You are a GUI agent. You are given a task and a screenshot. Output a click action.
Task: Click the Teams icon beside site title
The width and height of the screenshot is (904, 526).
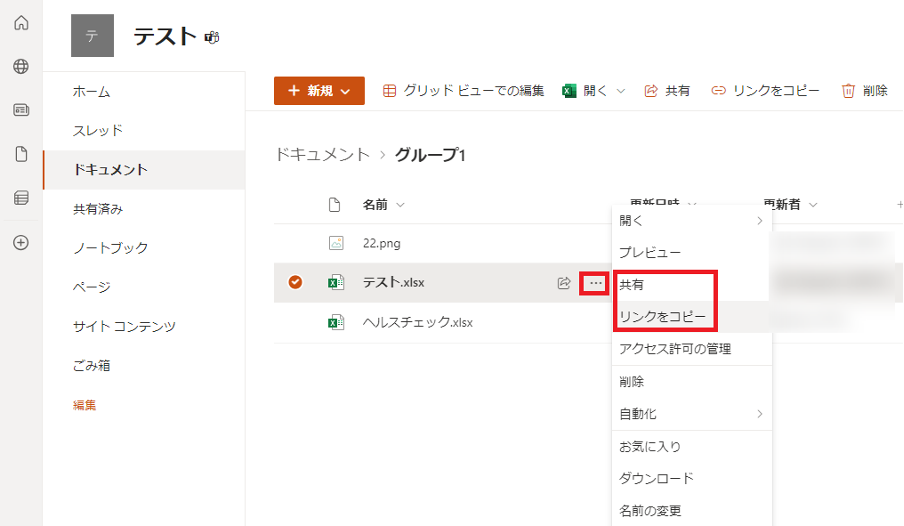(212, 38)
